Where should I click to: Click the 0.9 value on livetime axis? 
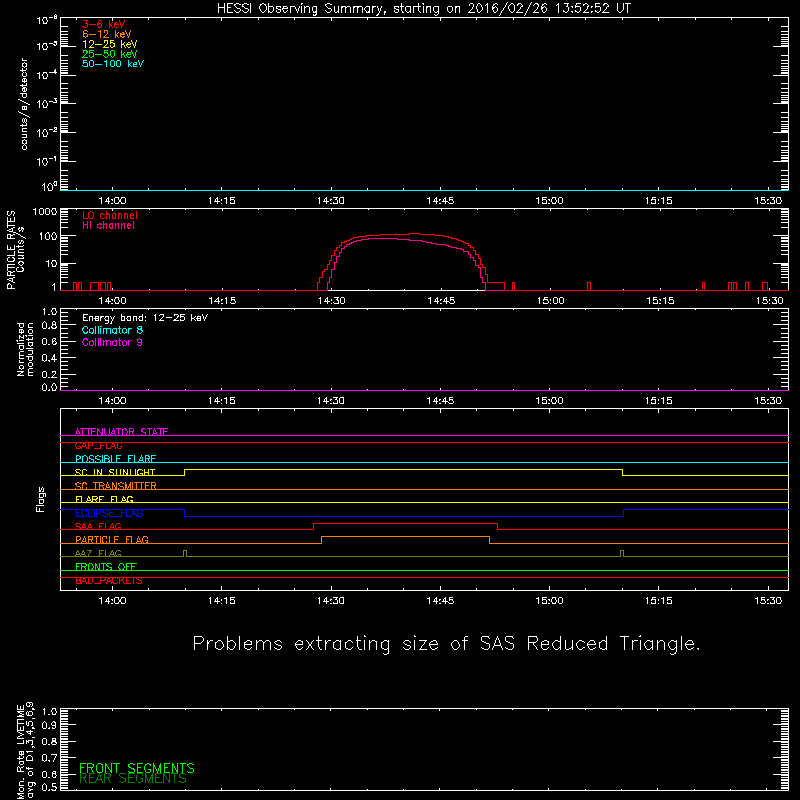pyautogui.click(x=49, y=725)
